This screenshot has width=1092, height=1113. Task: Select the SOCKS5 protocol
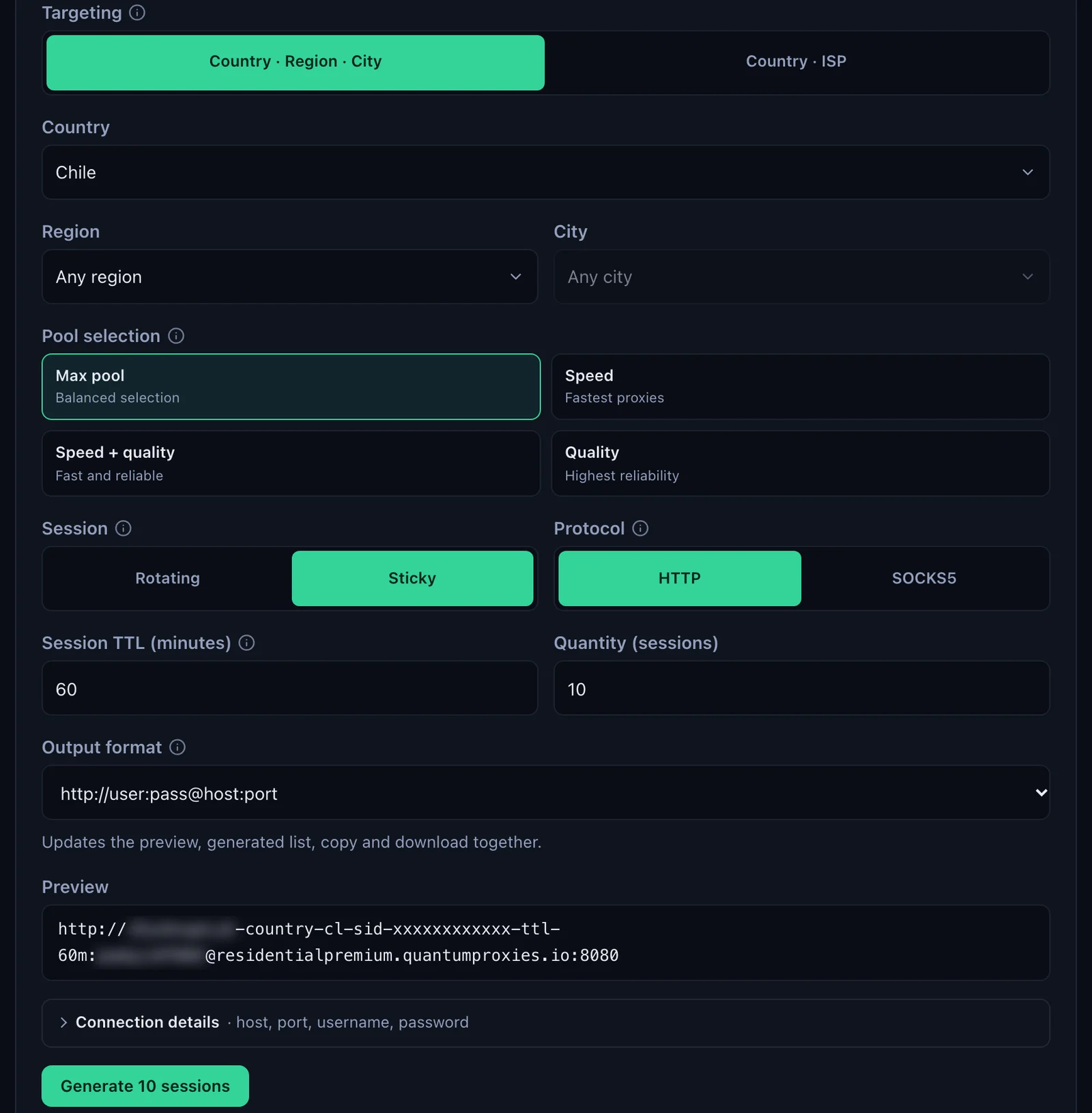[x=924, y=578]
